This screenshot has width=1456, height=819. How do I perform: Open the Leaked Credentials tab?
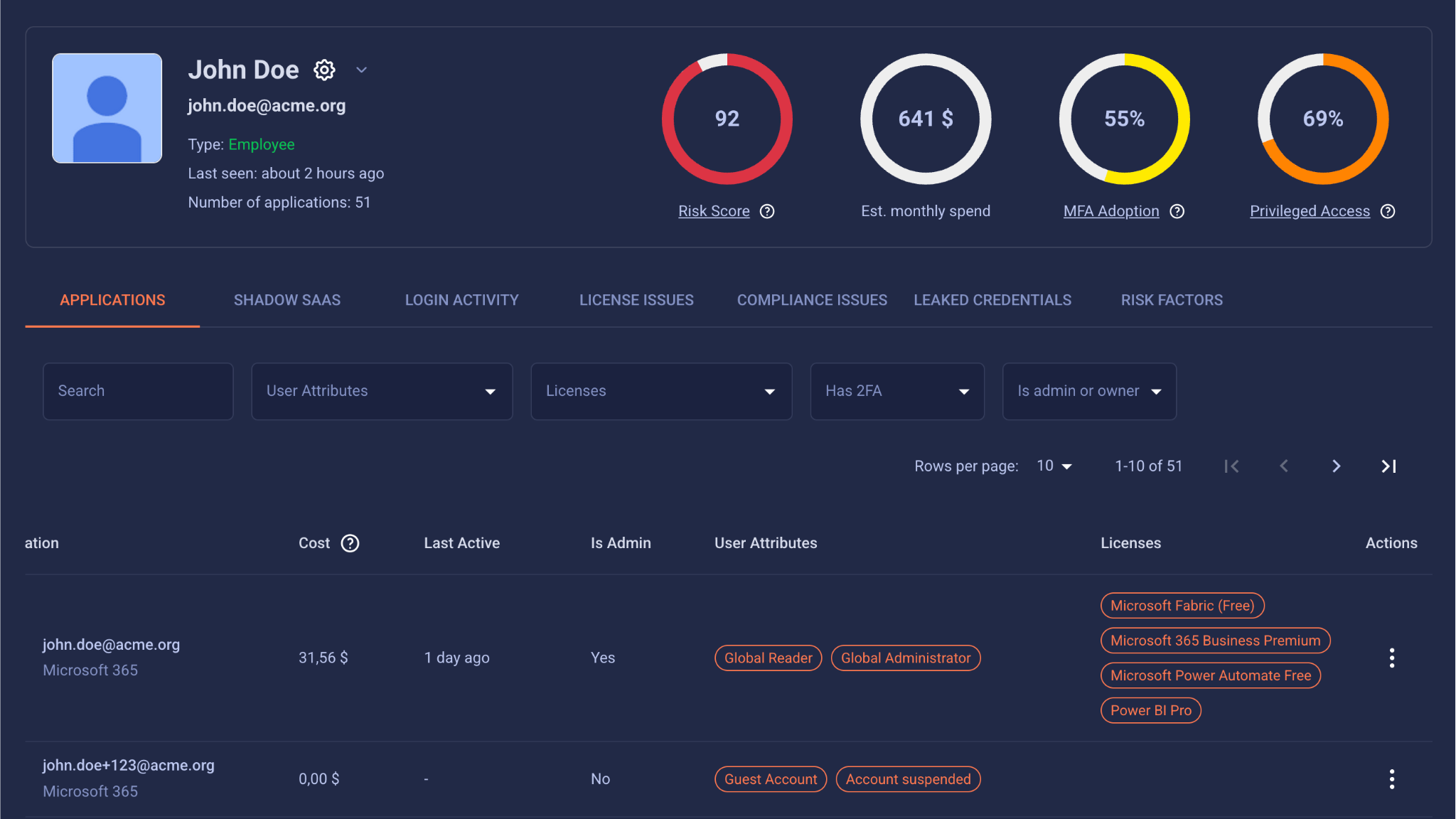[x=992, y=300]
